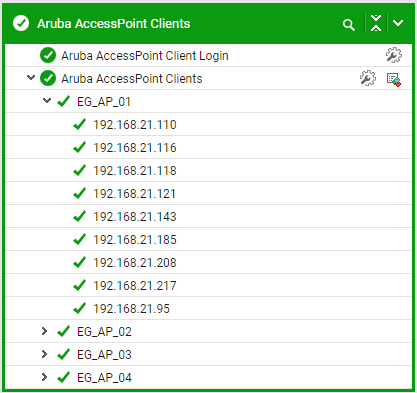
Task: Collapse the EG_AP_01 node
Action: [x=47, y=100]
